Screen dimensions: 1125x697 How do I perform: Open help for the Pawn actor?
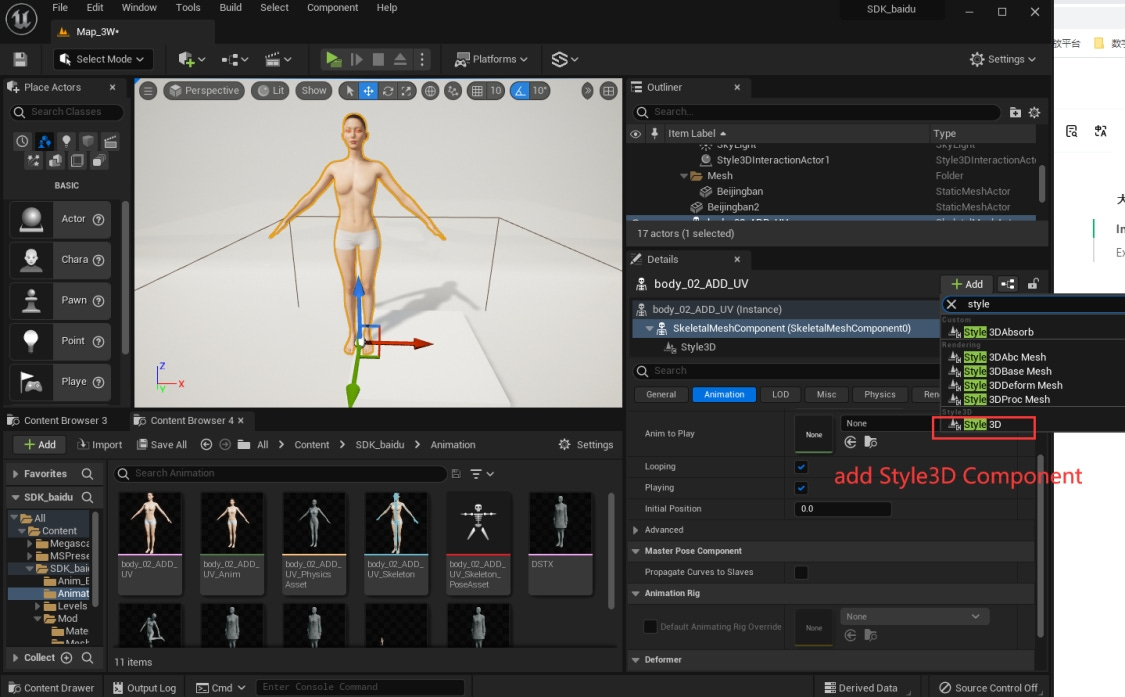point(98,301)
